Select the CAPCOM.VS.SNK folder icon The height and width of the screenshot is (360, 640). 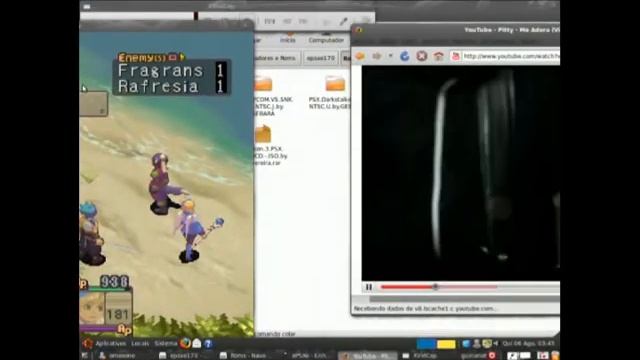263,83
